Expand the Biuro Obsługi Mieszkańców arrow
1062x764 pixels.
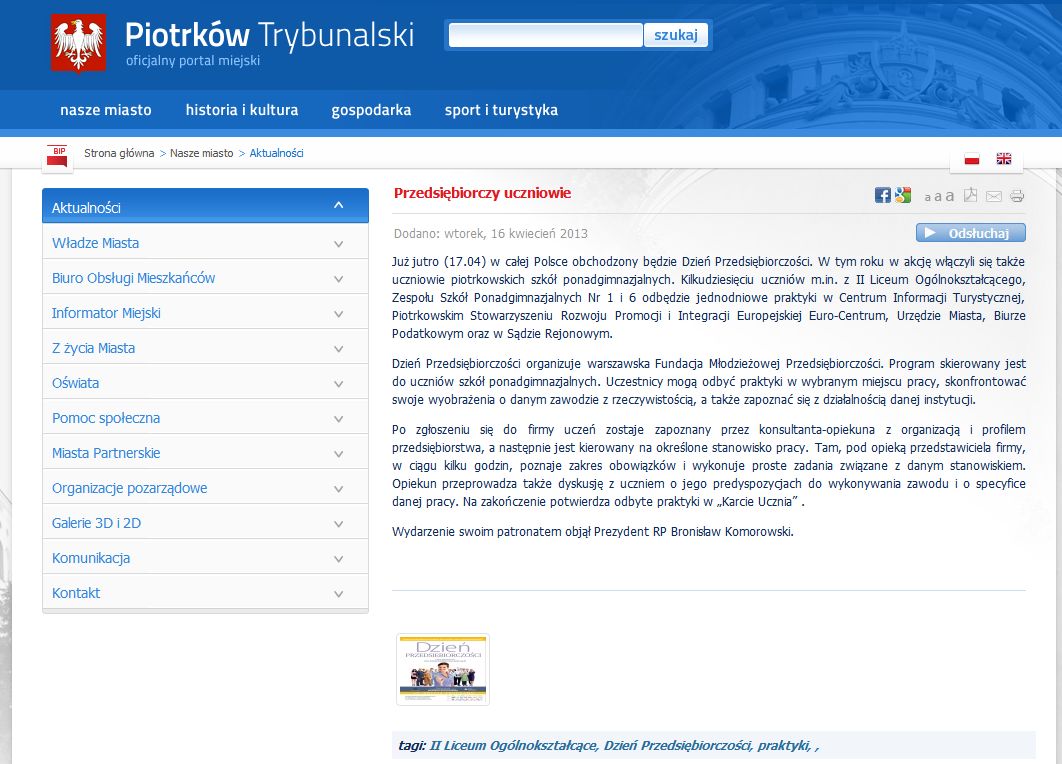tap(339, 278)
